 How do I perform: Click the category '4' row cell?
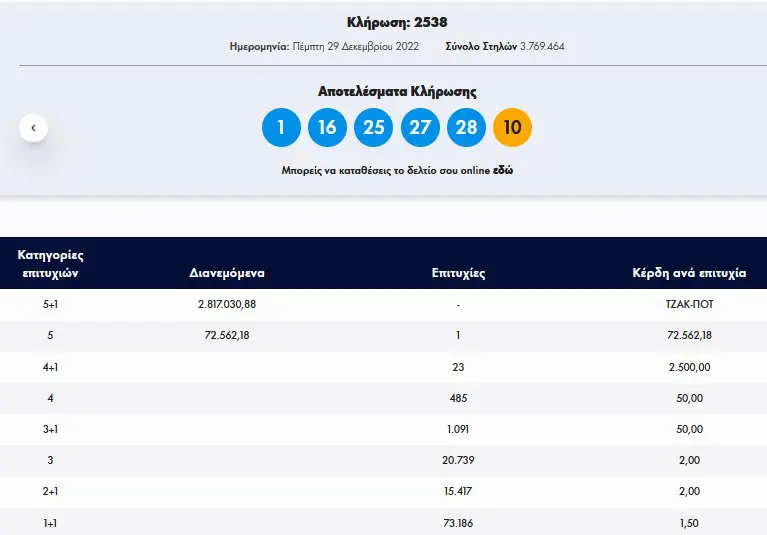point(50,398)
